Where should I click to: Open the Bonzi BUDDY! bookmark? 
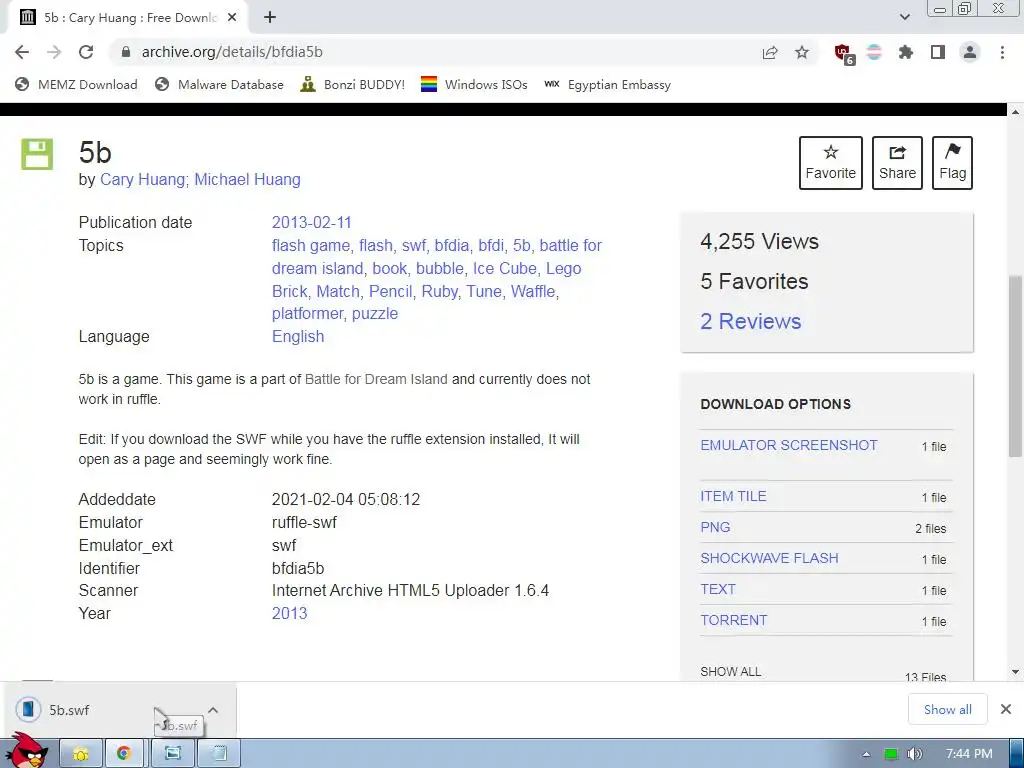[x=353, y=84]
